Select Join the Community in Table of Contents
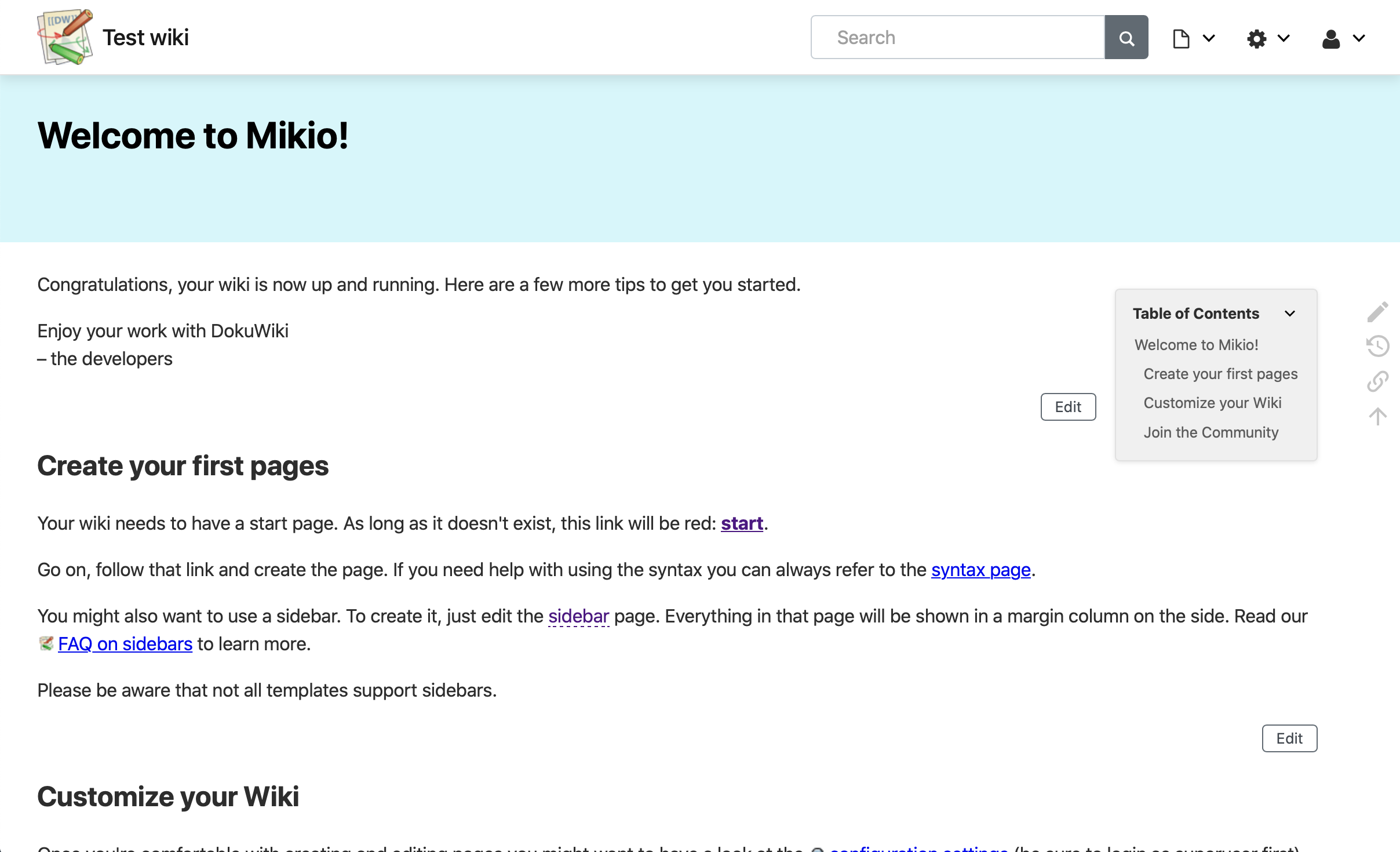 coord(1211,432)
